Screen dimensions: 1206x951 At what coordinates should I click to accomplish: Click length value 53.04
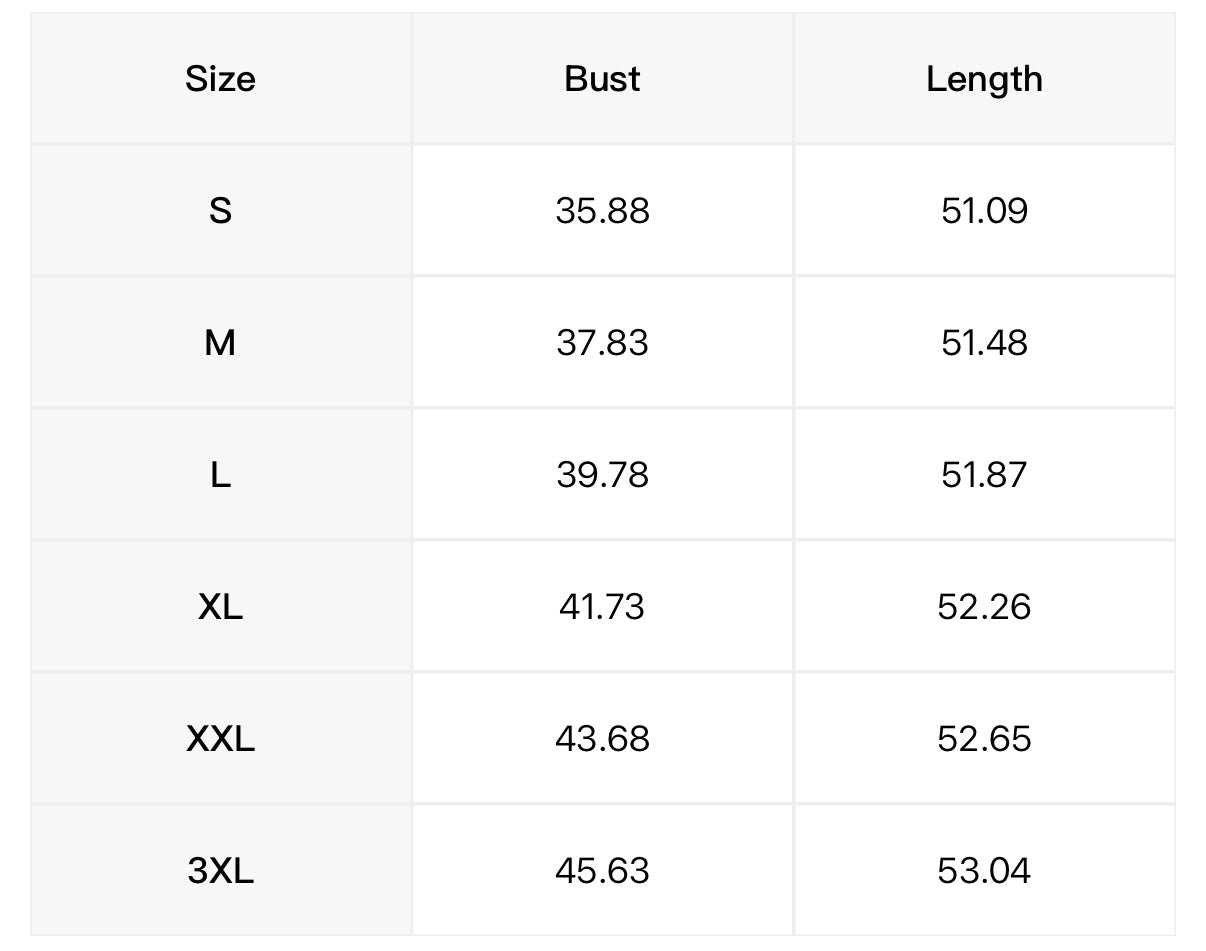coord(984,871)
